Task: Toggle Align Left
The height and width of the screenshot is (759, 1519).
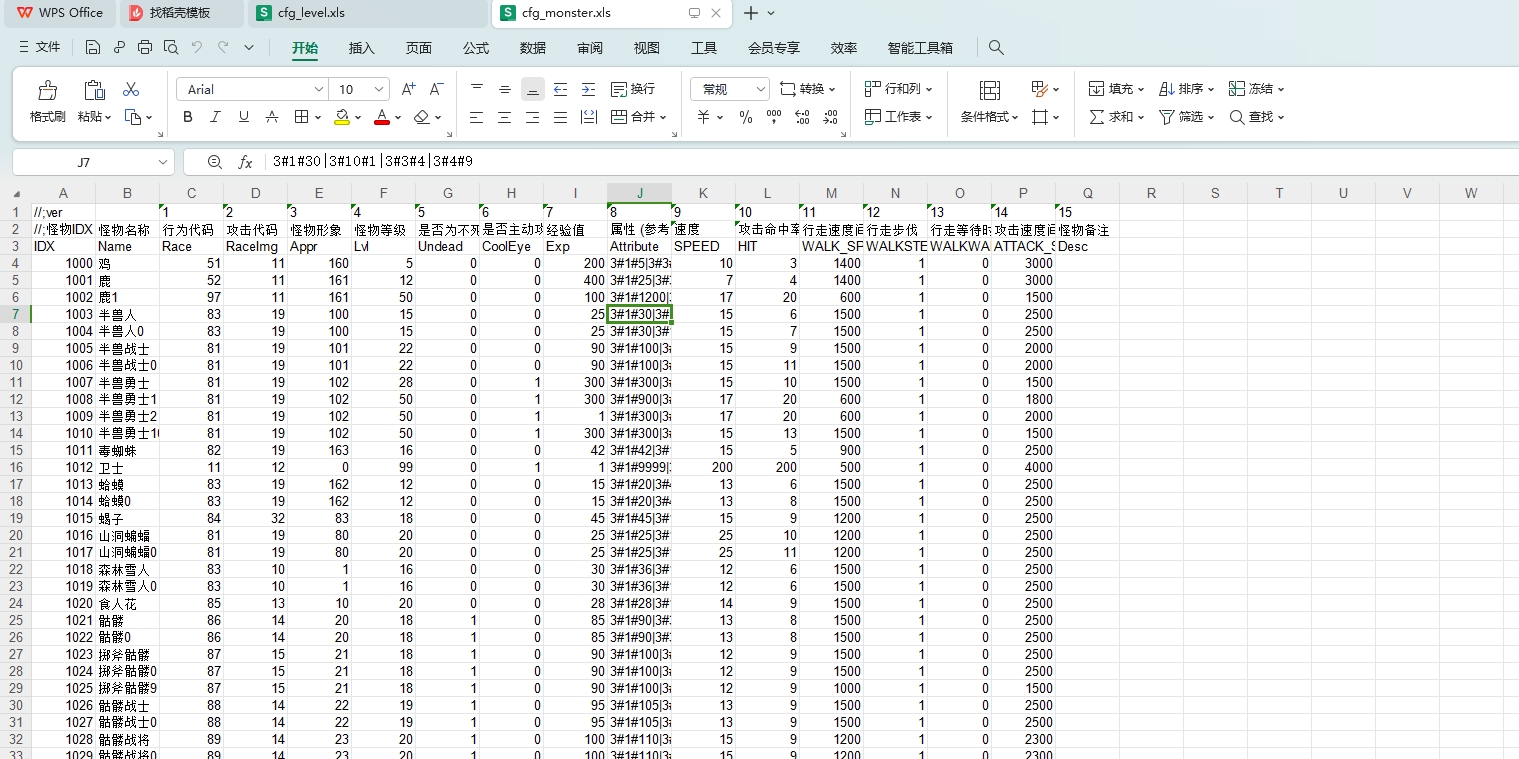Action: (476, 117)
